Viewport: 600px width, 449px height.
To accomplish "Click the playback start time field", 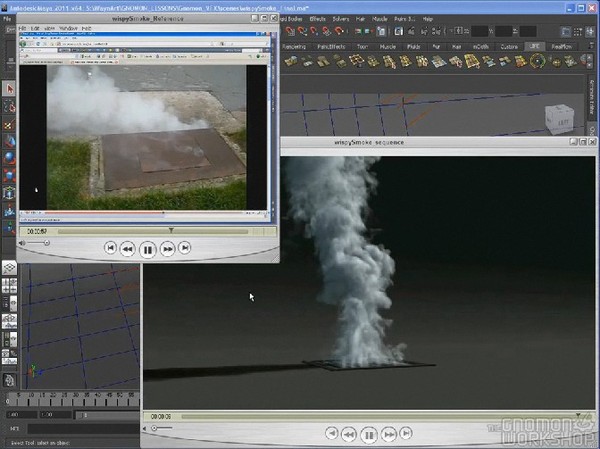I will coord(56,415).
